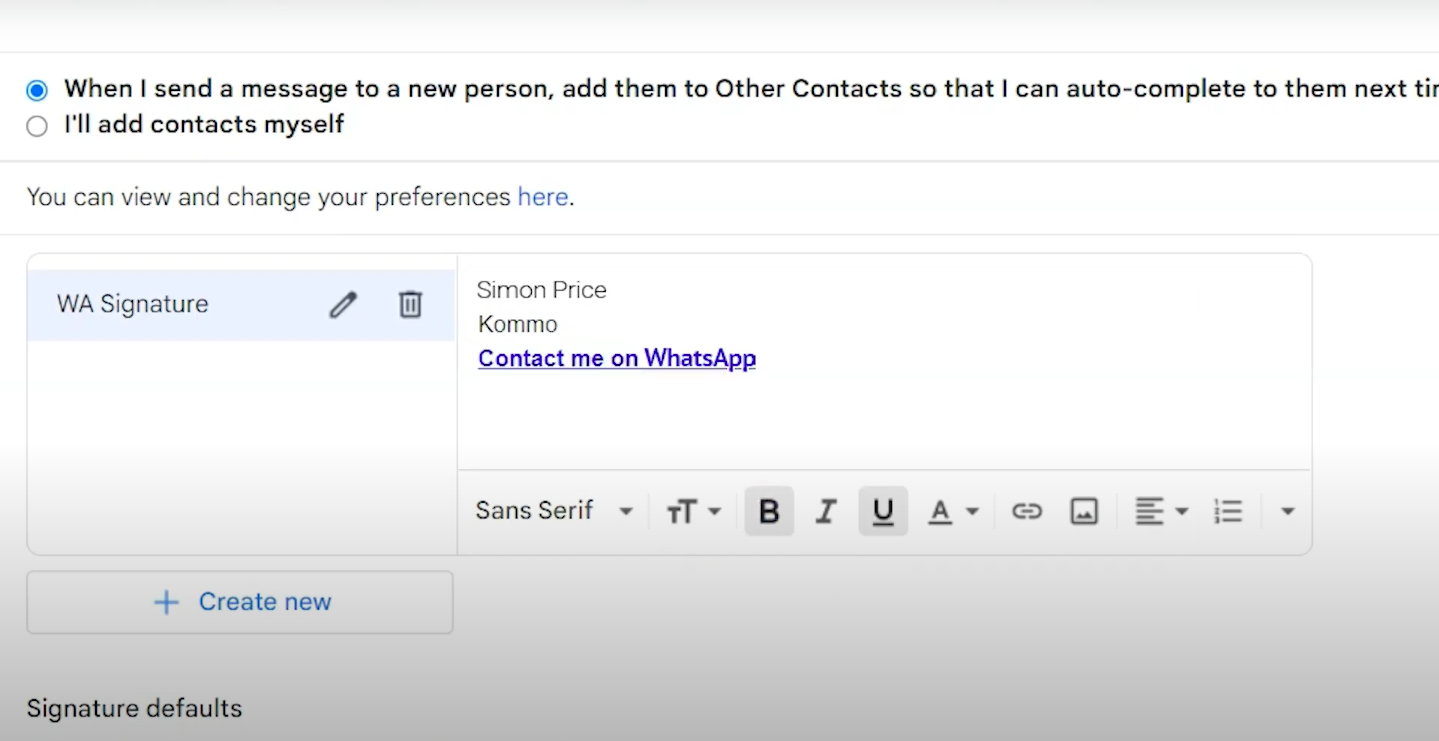
Task: Click the Create new signature button
Action: pos(240,602)
